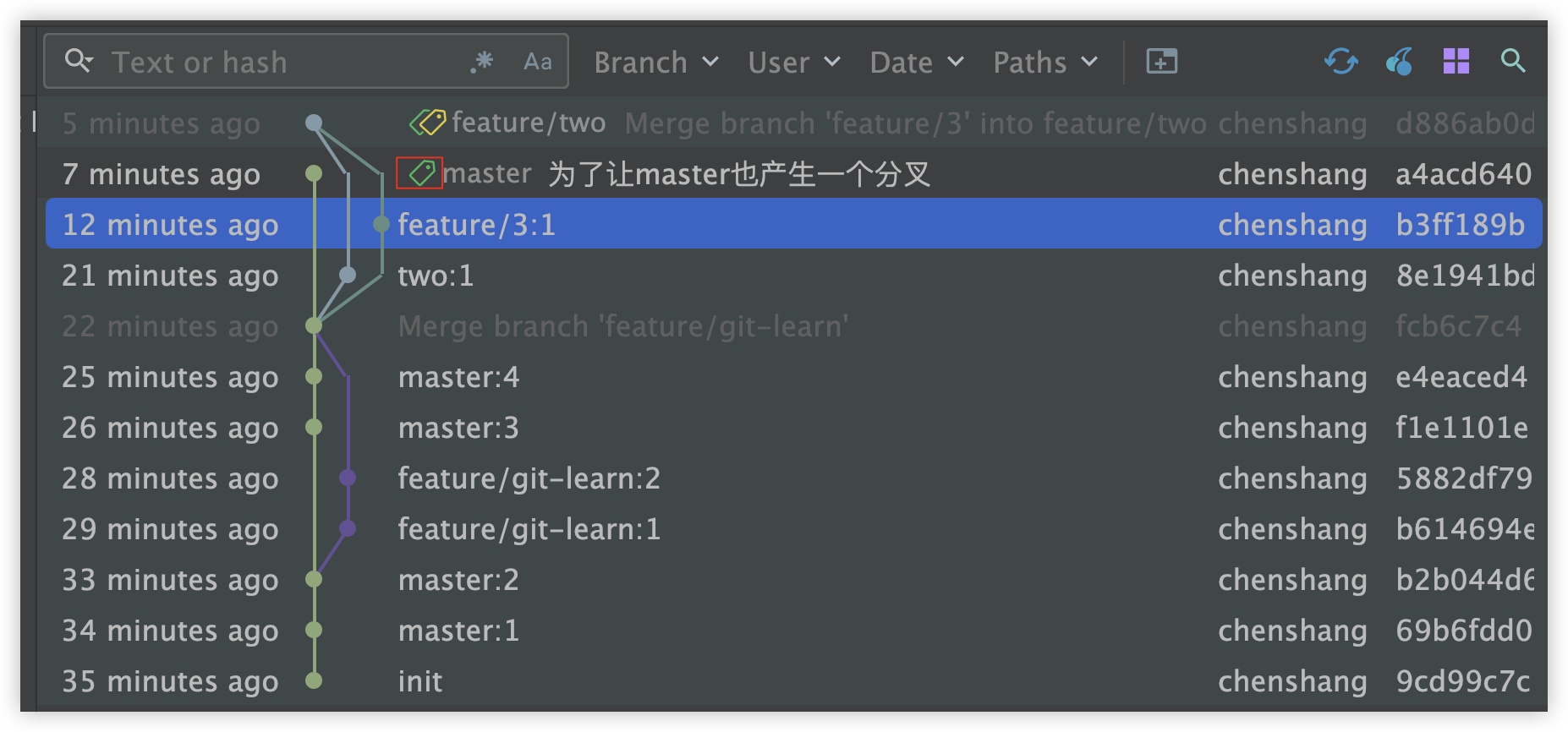Open the User filter dropdown

pyautogui.click(x=793, y=62)
